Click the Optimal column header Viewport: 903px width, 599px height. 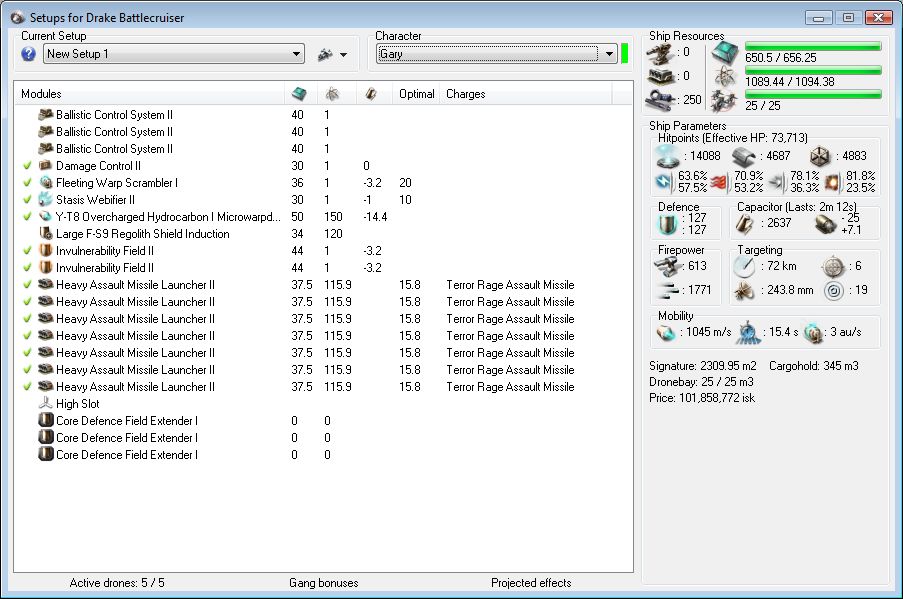click(416, 94)
